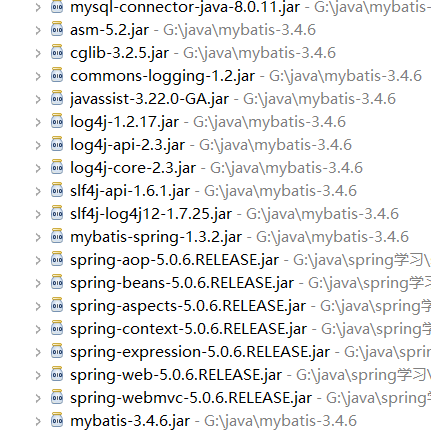
Task: Select the spring-expression-5.0.6.RELEASE.jar entry
Action: pos(200,352)
